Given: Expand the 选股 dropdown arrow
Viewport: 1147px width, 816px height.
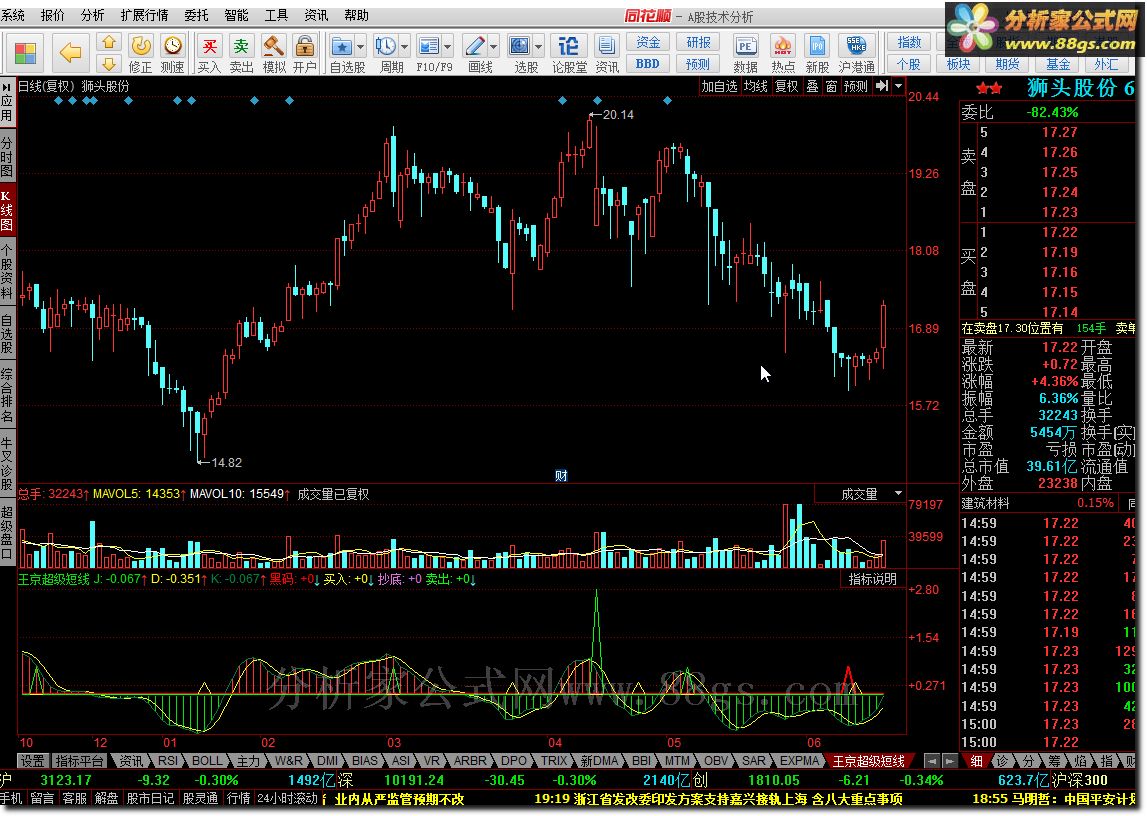Looking at the screenshot, I should (538, 48).
